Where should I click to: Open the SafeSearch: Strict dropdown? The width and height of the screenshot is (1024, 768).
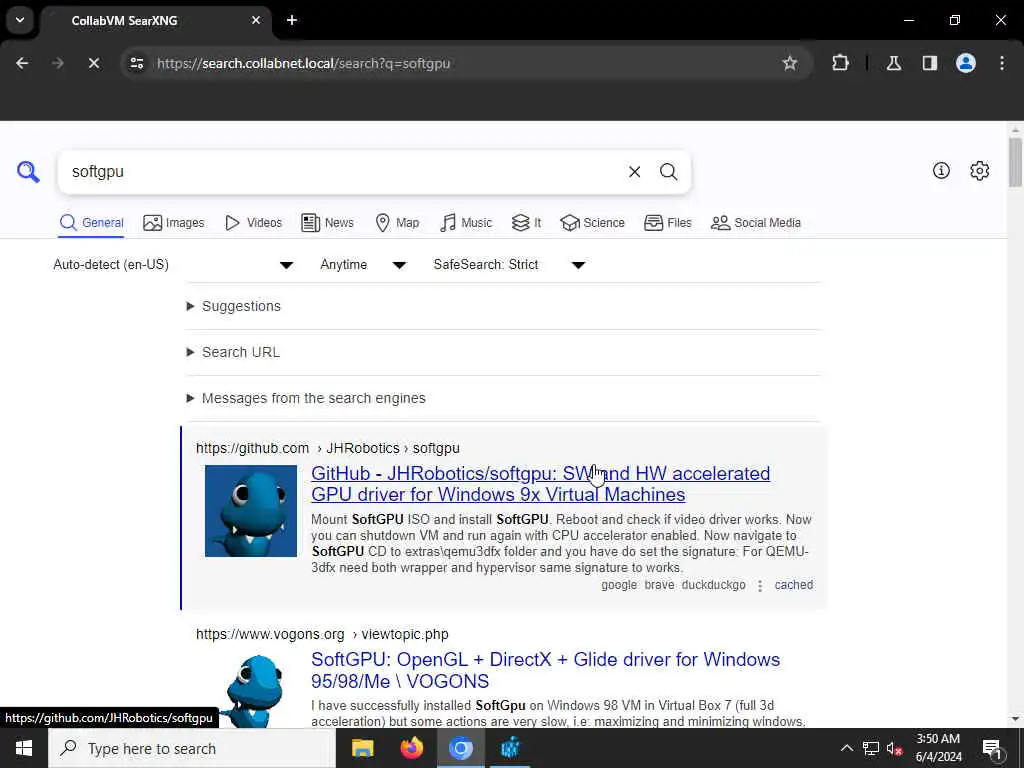coord(509,264)
